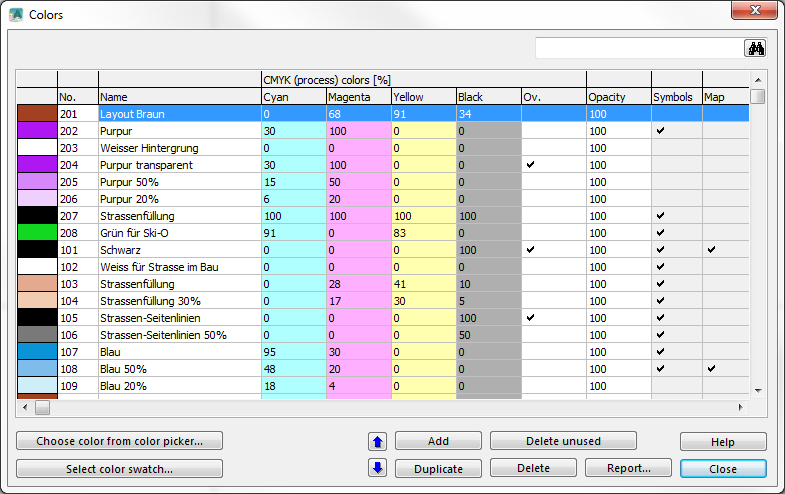
Task: Open the Select color swatch dialog
Action: [119, 469]
